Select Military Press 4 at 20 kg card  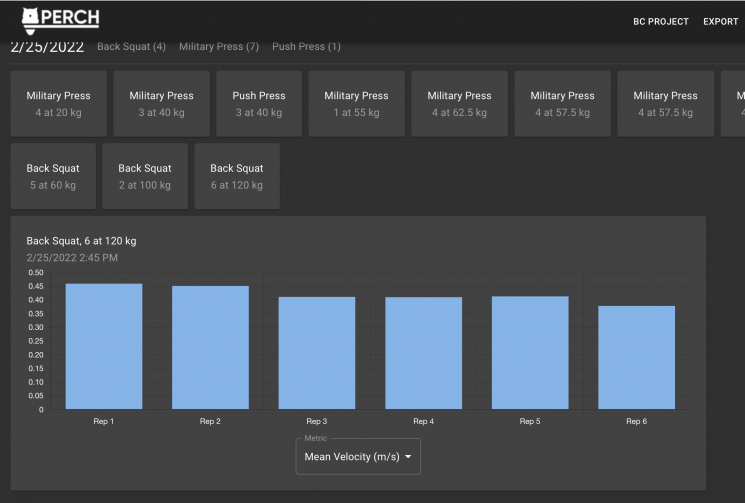point(58,104)
